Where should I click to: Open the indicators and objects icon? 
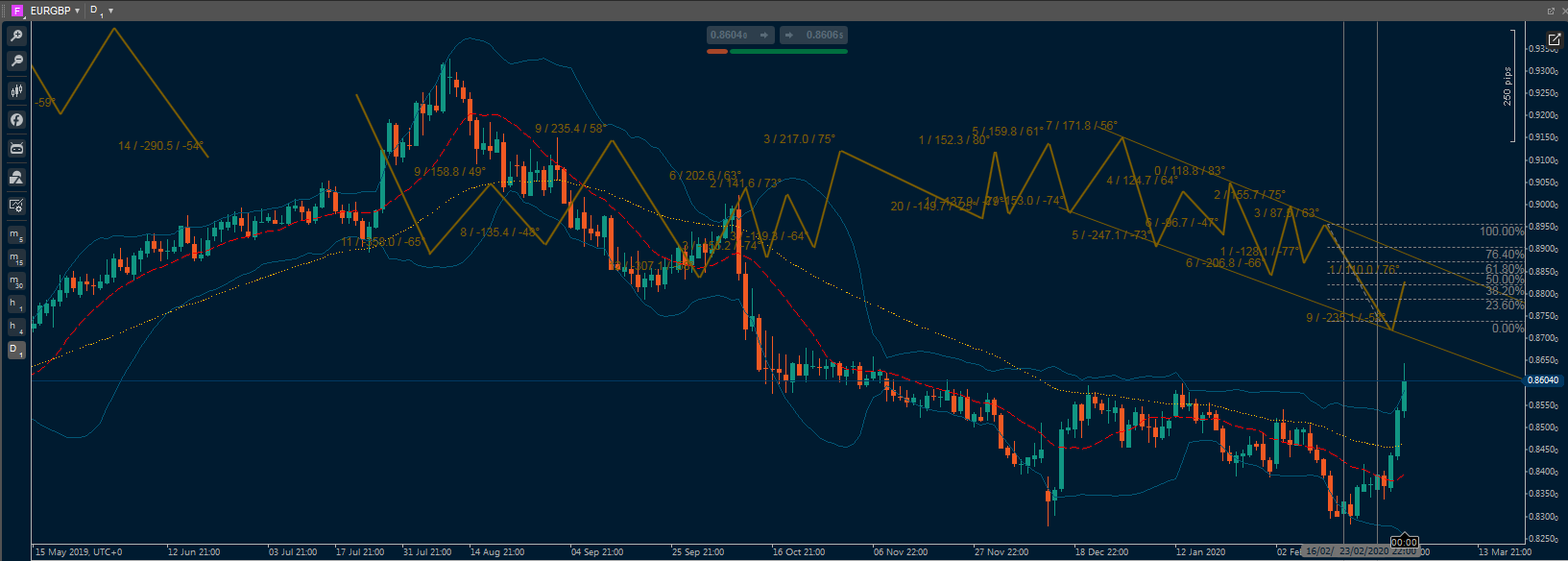pos(16,178)
